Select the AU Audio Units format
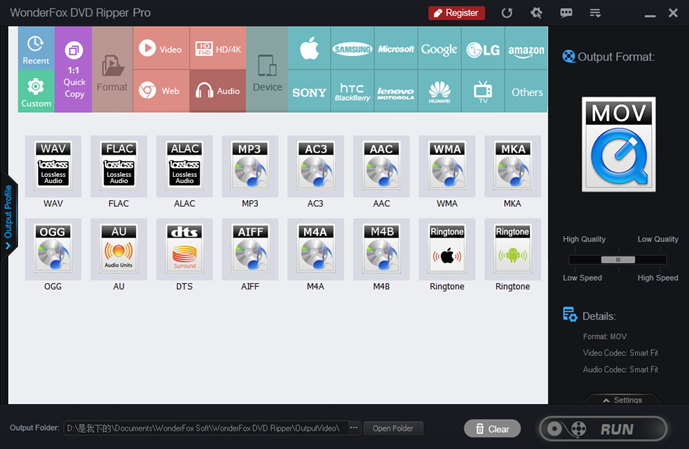Screen dimensions: 689x449 pyautogui.click(x=118, y=249)
